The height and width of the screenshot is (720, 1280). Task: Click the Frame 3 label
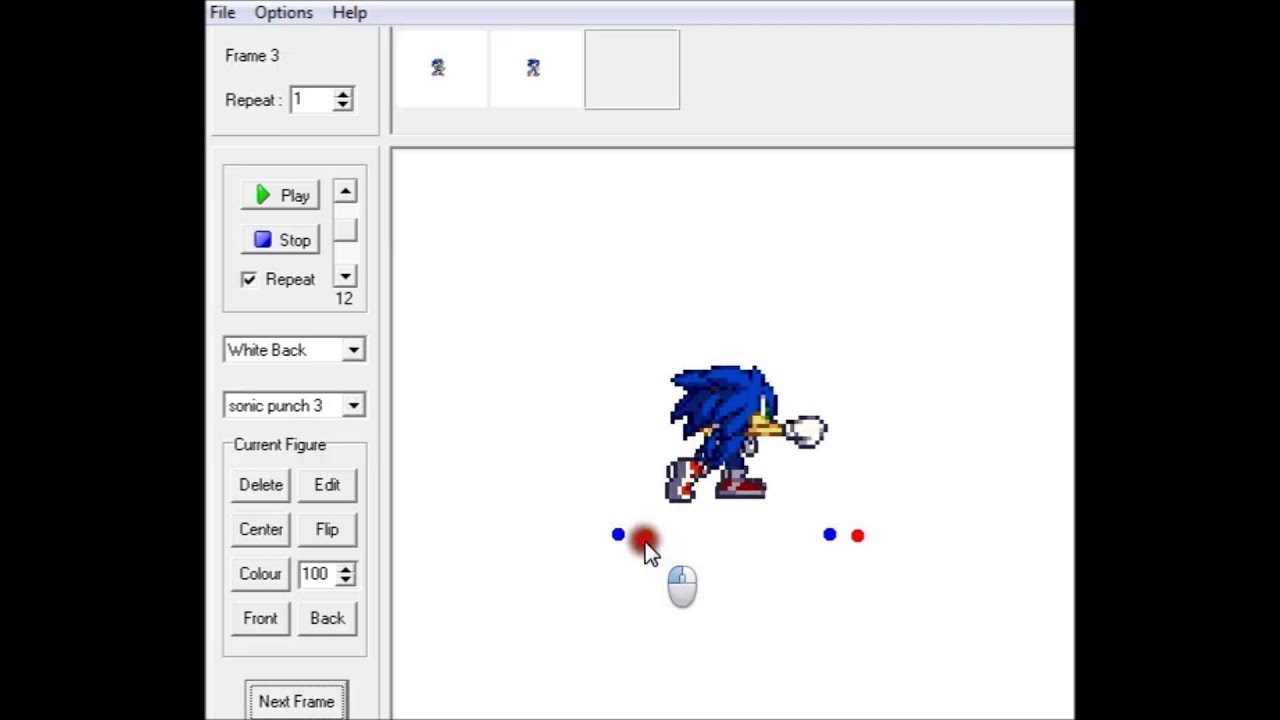pos(252,56)
